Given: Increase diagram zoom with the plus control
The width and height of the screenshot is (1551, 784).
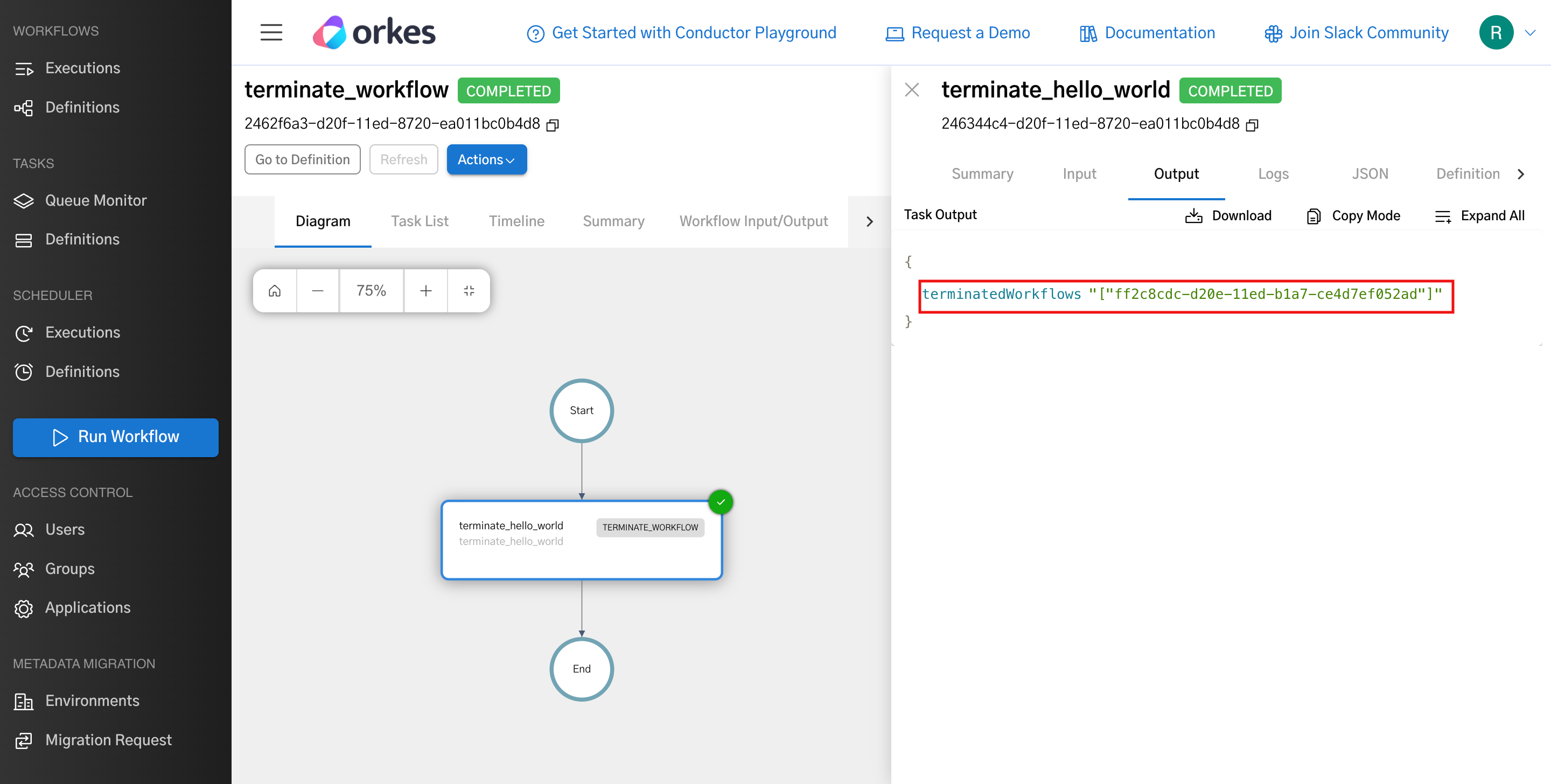Looking at the screenshot, I should pyautogui.click(x=425, y=290).
